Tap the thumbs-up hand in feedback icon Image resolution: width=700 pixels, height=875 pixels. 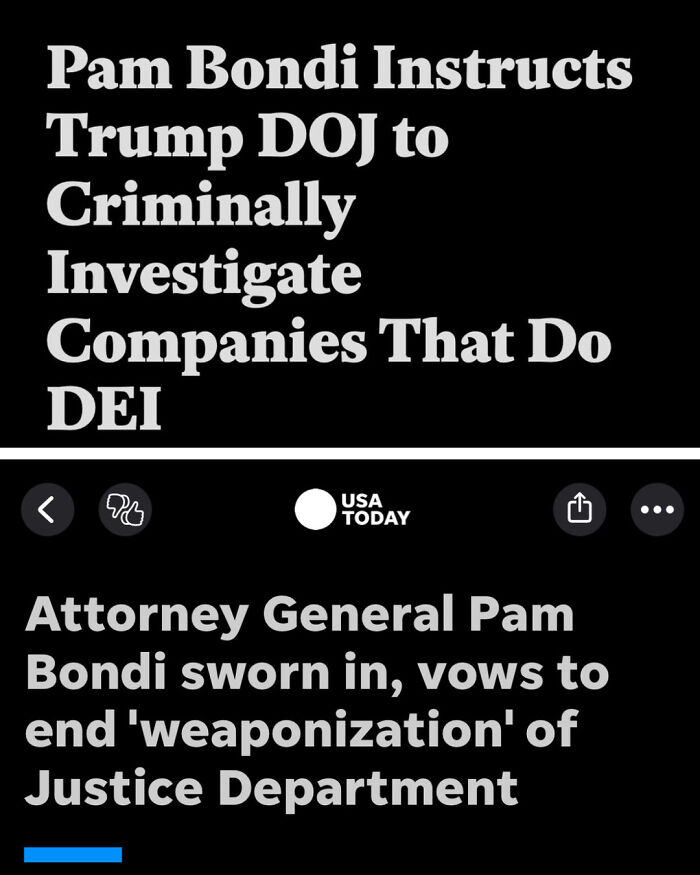pyautogui.click(x=134, y=515)
